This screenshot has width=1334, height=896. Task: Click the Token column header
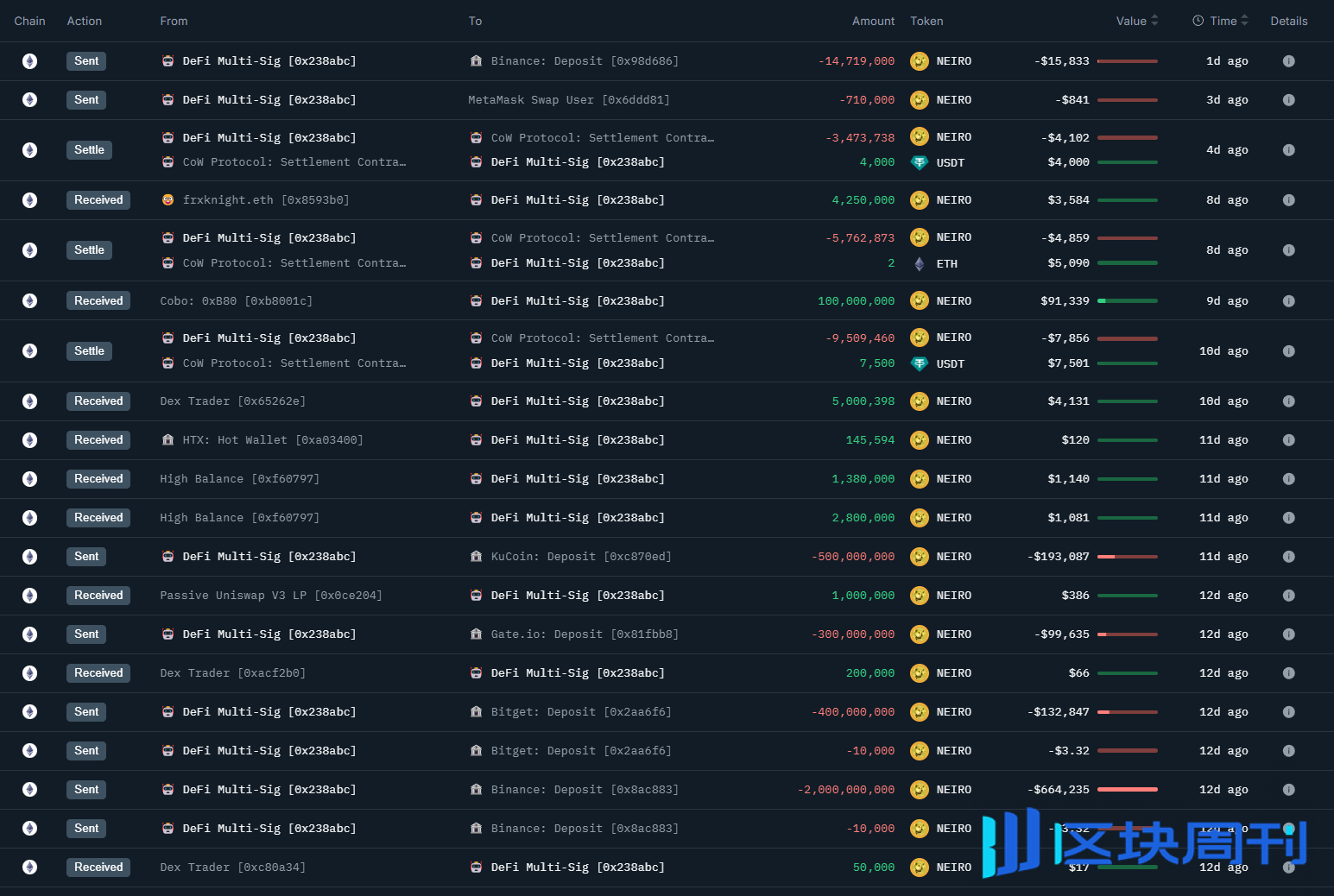(926, 21)
